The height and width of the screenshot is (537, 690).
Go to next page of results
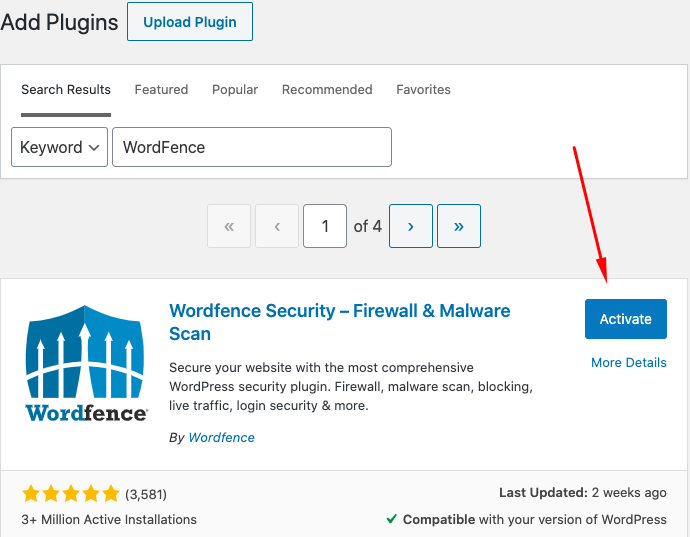tap(411, 226)
